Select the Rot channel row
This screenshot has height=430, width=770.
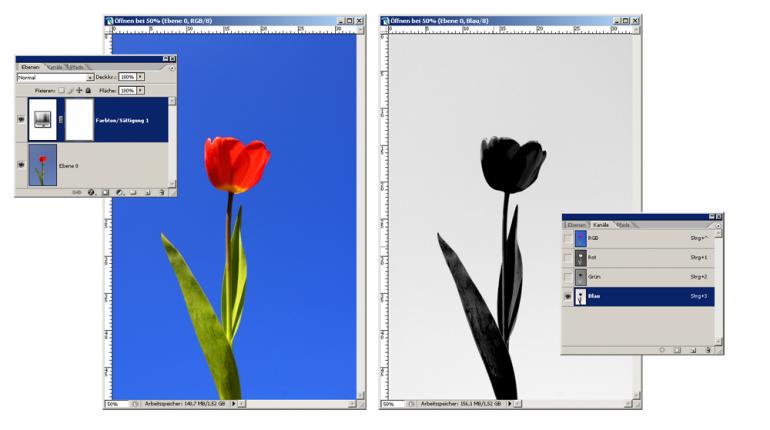coord(638,258)
